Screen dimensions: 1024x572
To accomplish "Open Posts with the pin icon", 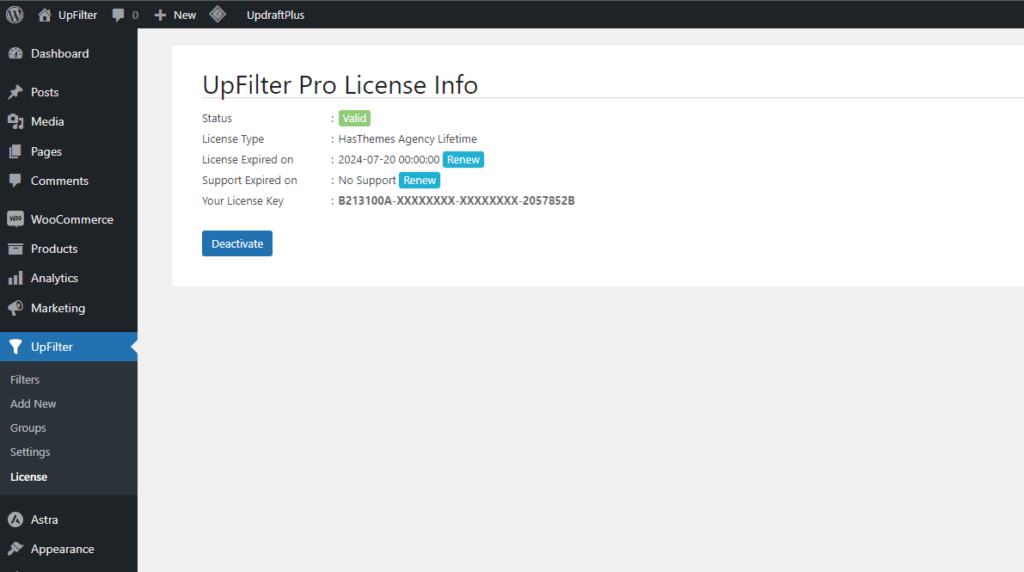I will (x=44, y=92).
